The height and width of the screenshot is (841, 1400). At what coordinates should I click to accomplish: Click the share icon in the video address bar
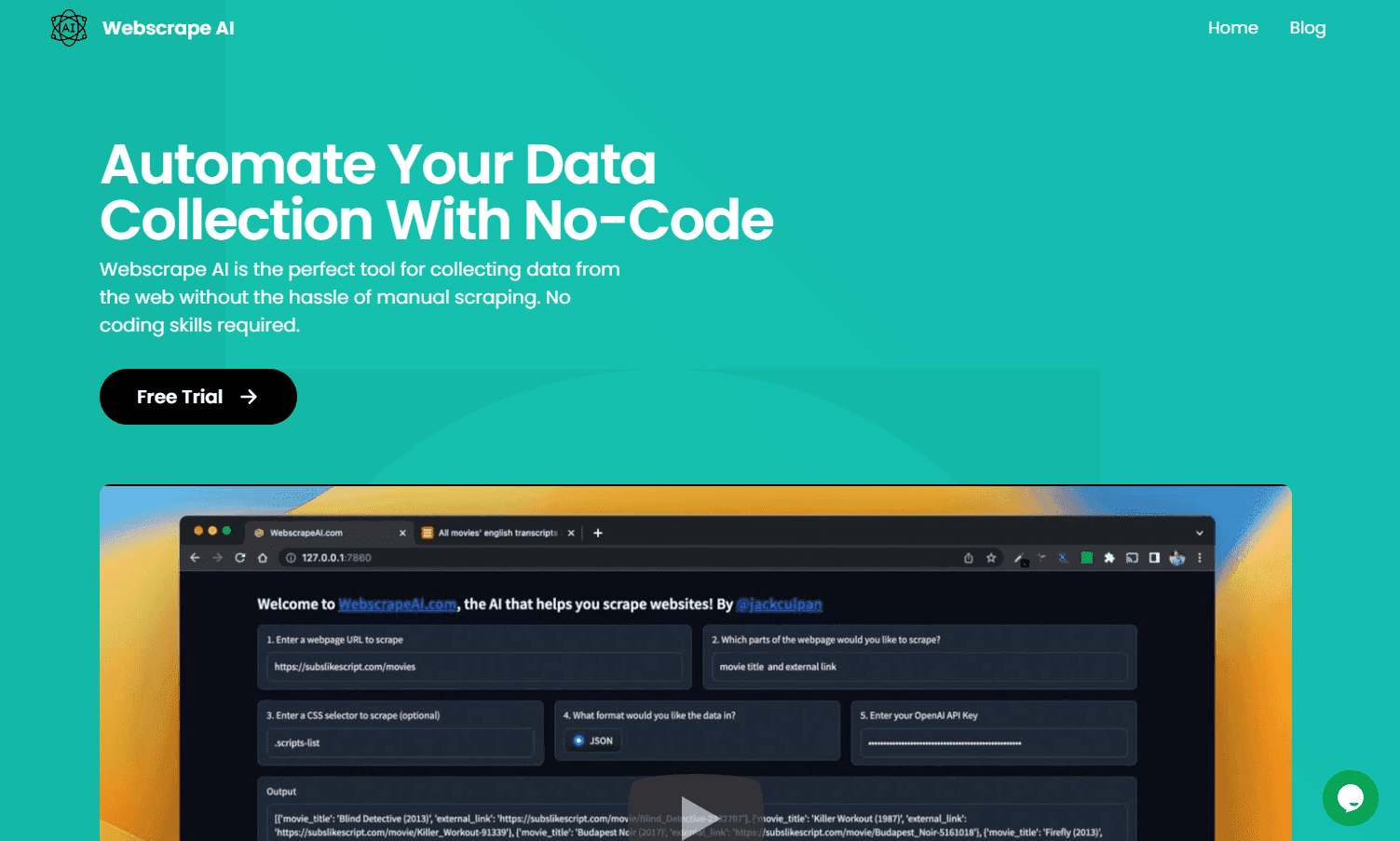pyautogui.click(x=968, y=558)
